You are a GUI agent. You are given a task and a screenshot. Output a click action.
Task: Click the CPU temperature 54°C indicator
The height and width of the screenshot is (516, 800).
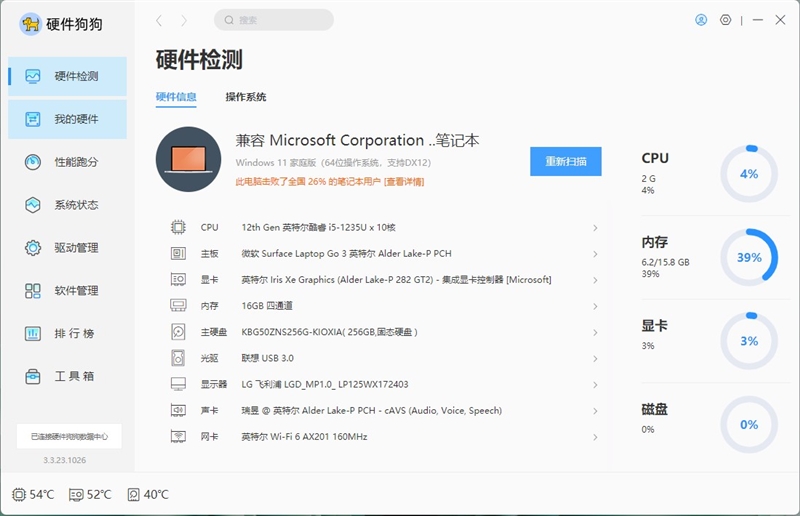(x=33, y=495)
